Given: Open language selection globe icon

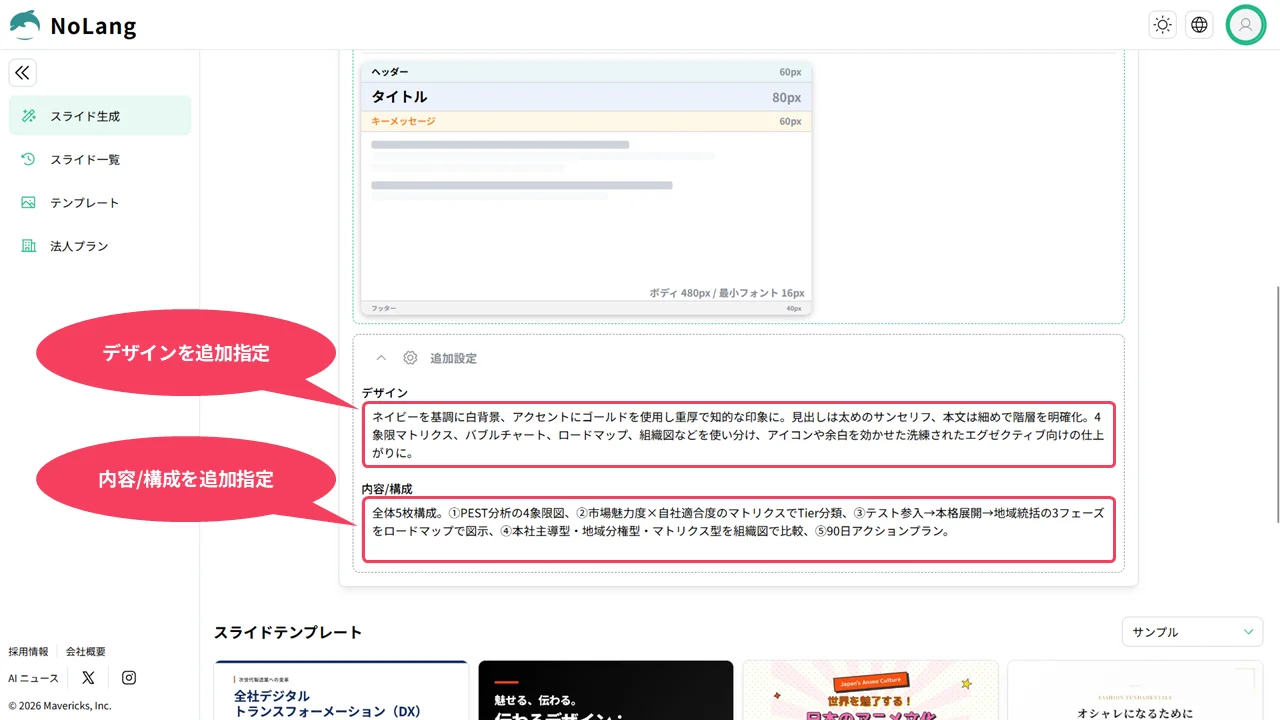Looking at the screenshot, I should pyautogui.click(x=1199, y=25).
